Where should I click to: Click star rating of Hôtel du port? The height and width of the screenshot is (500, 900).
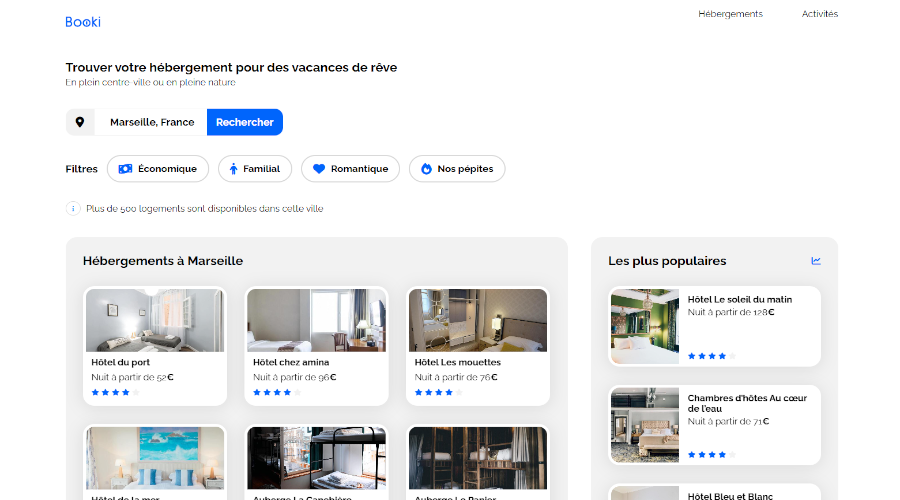click(115, 393)
